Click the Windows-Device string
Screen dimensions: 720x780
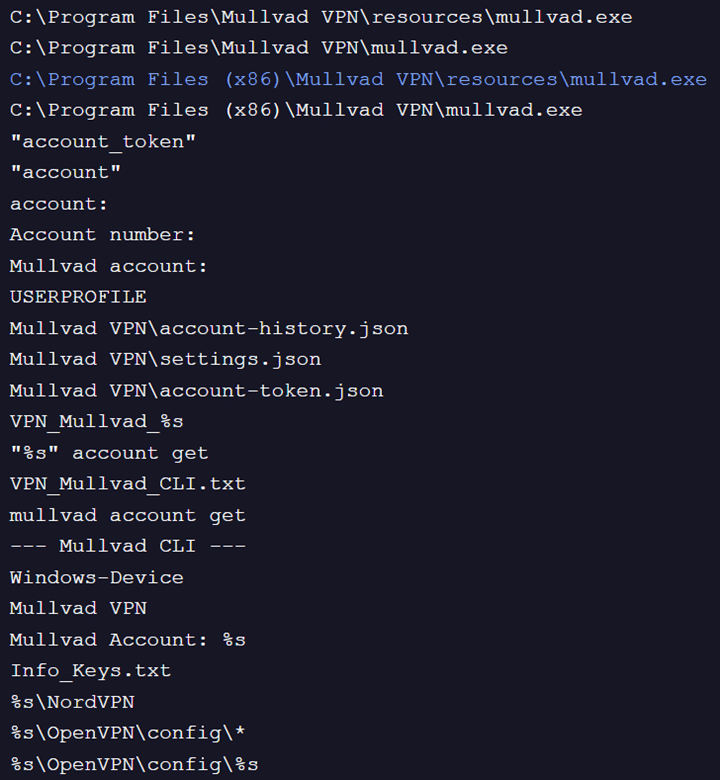click(x=97, y=577)
